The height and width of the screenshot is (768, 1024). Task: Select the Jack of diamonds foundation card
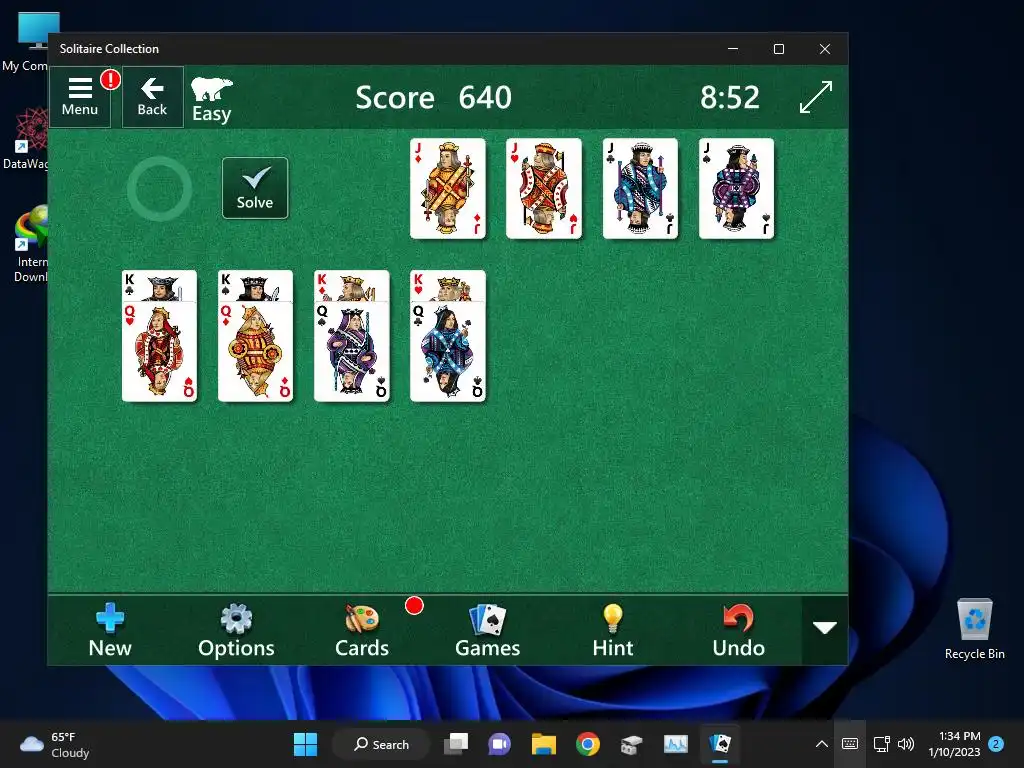pyautogui.click(x=448, y=189)
